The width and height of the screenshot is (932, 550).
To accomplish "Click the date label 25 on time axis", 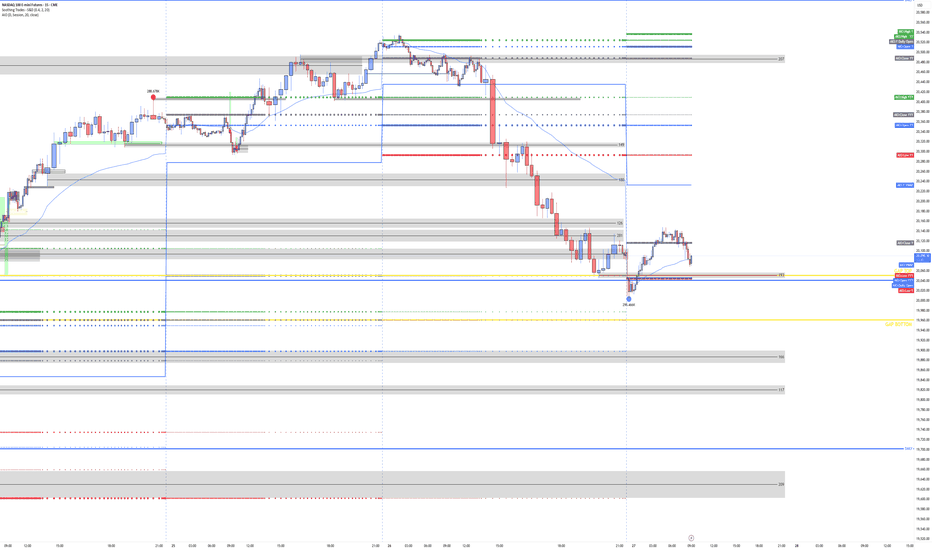I will [173, 545].
